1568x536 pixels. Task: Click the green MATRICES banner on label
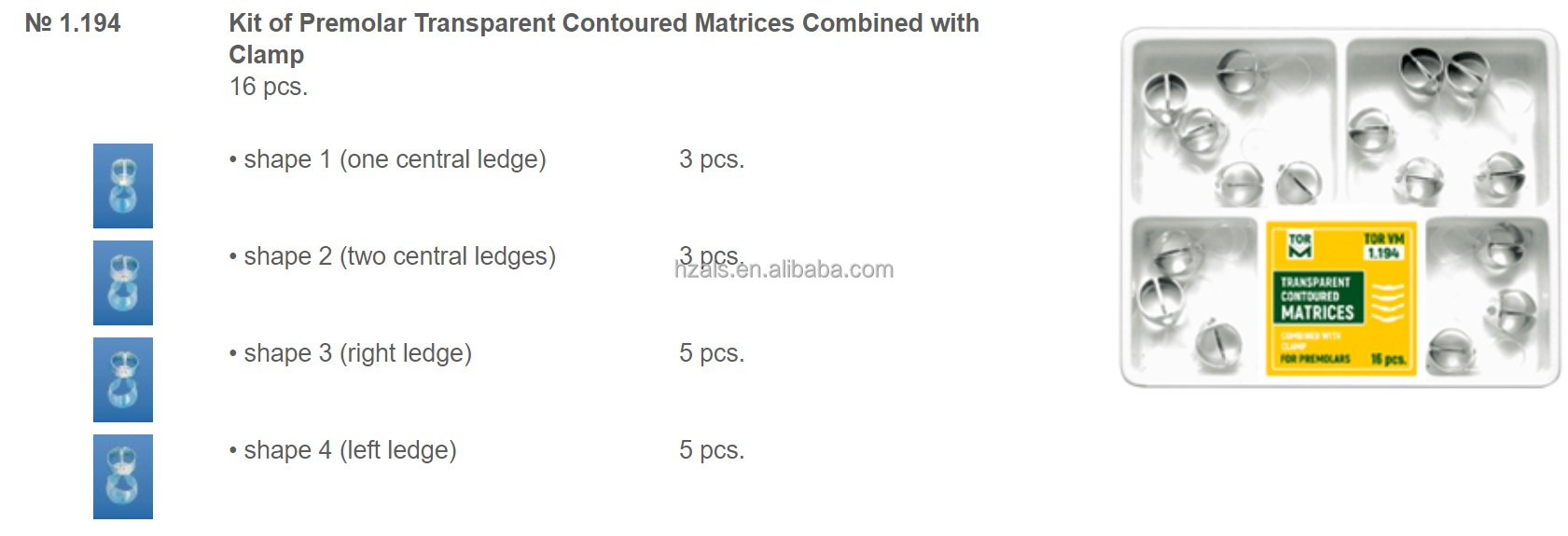click(1318, 298)
